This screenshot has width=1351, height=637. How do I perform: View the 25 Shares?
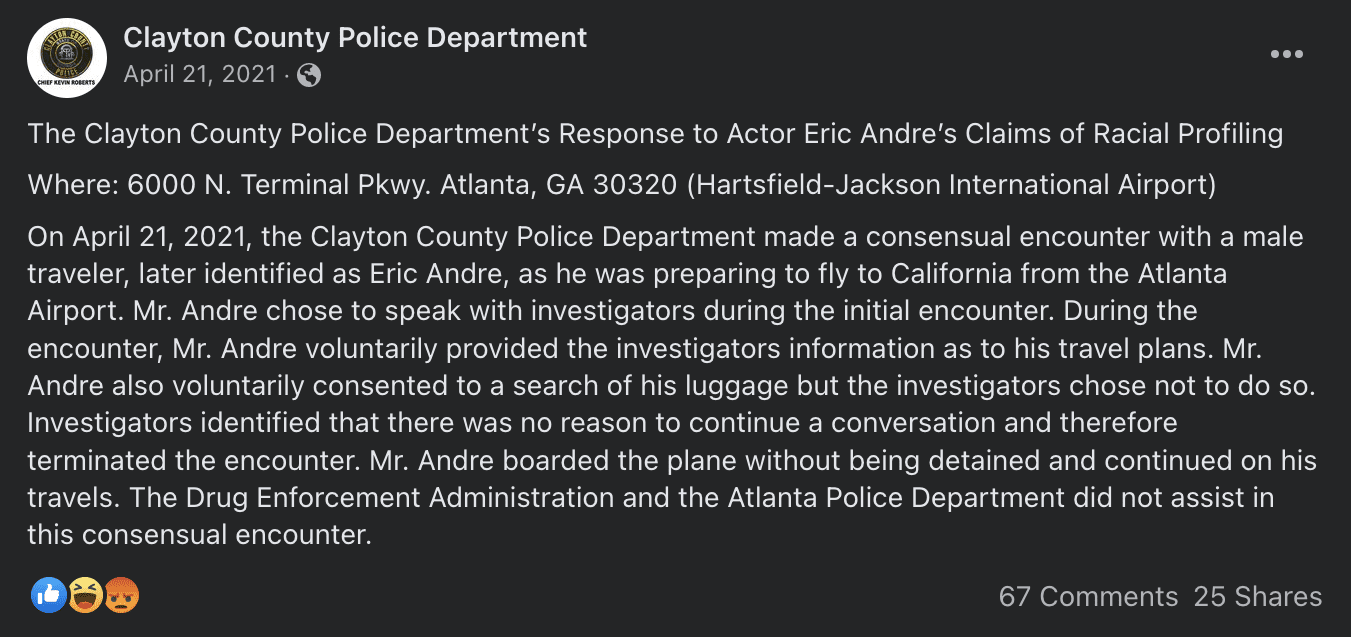coord(1258,597)
